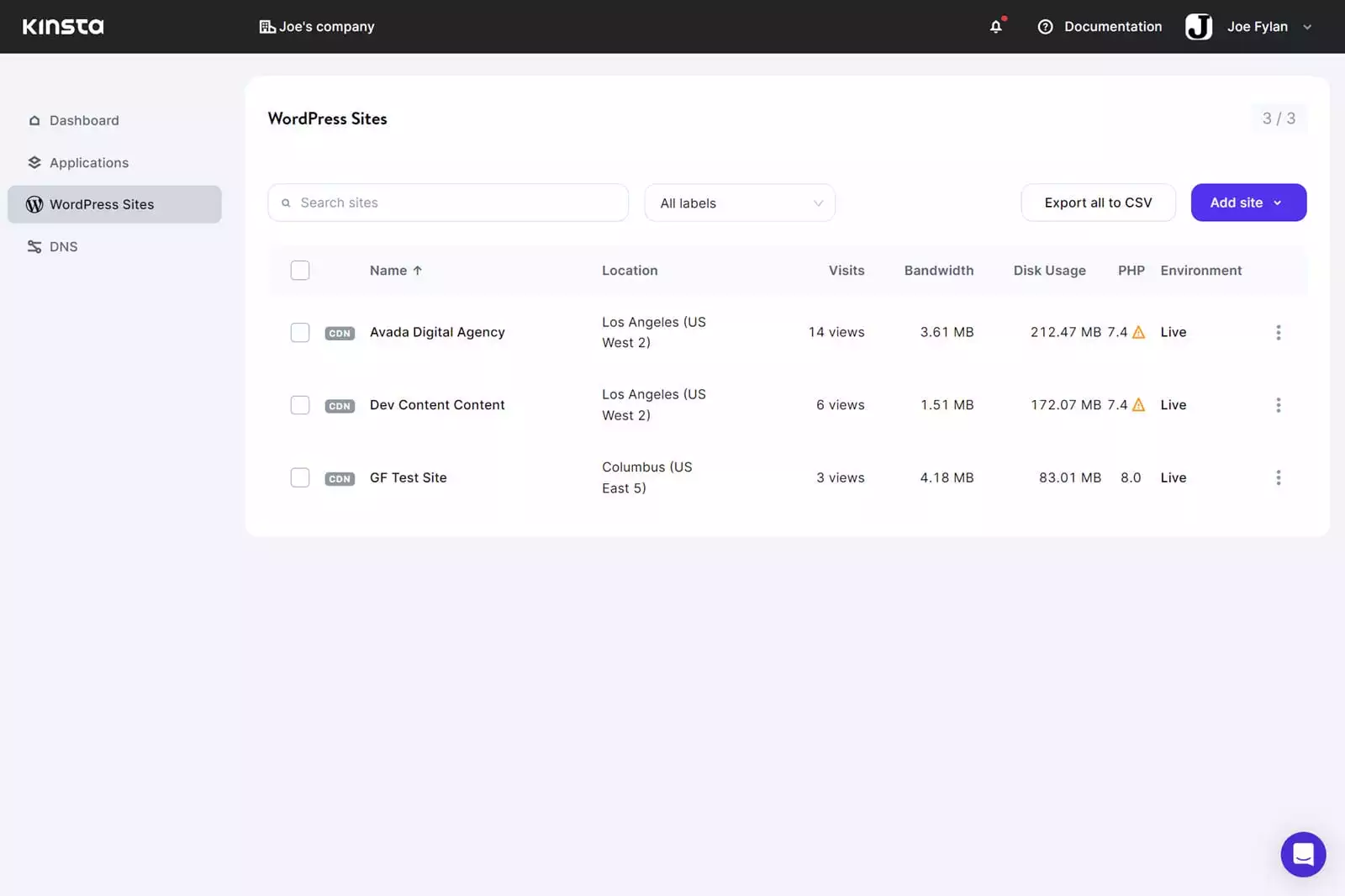Check the Dev Content Content checkbox
Screen dimensions: 1345x896
point(300,405)
